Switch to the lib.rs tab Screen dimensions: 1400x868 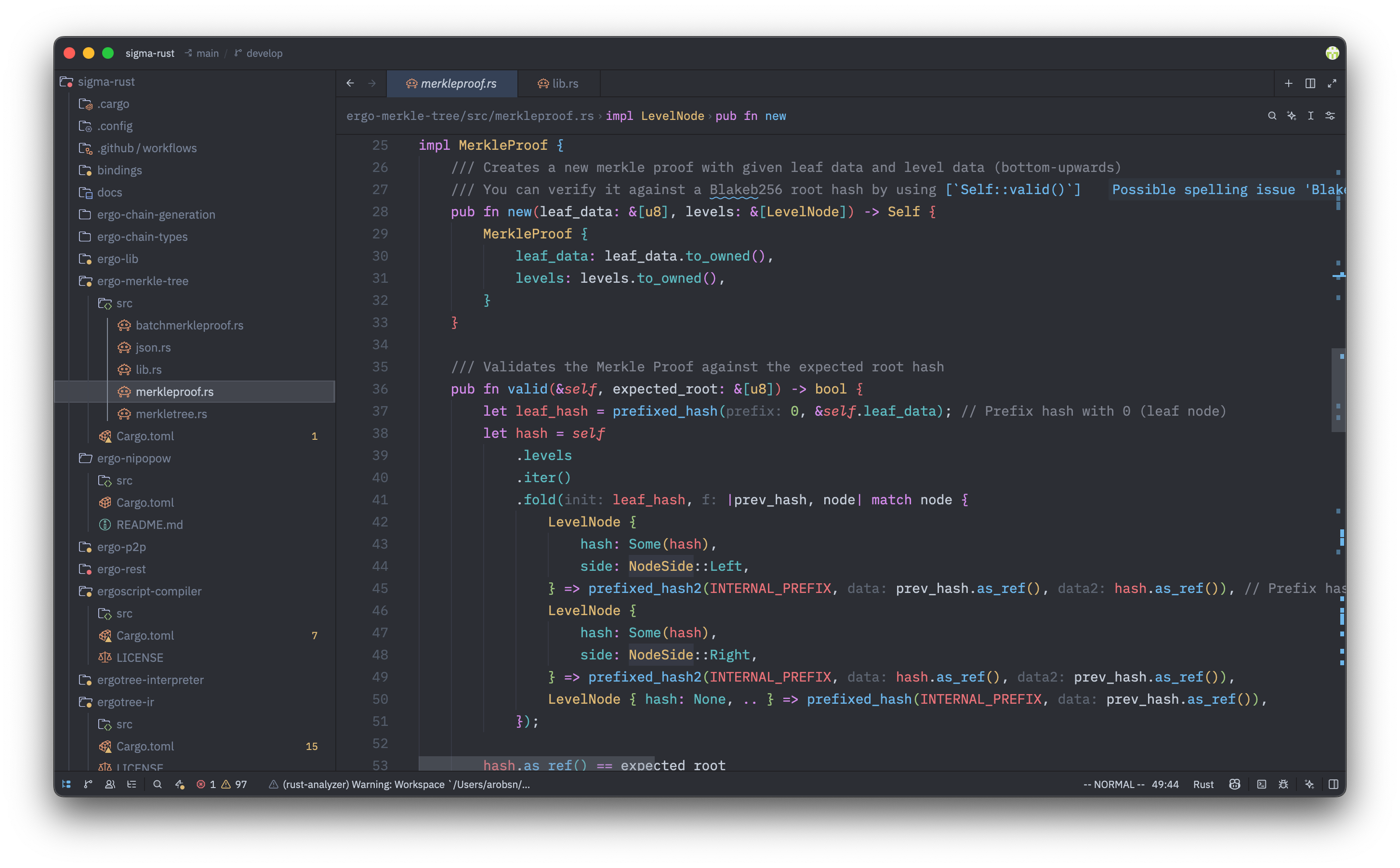558,83
